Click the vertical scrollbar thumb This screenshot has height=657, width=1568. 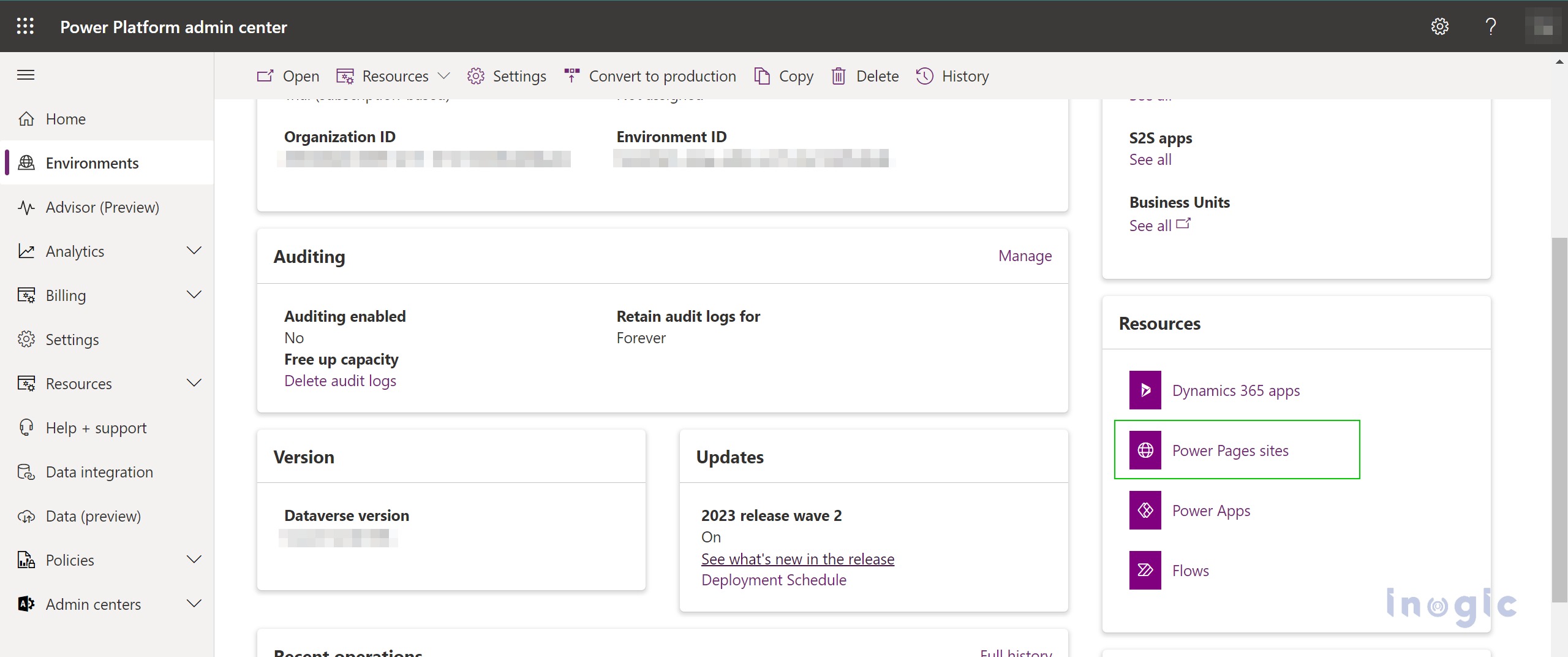[x=1559, y=420]
